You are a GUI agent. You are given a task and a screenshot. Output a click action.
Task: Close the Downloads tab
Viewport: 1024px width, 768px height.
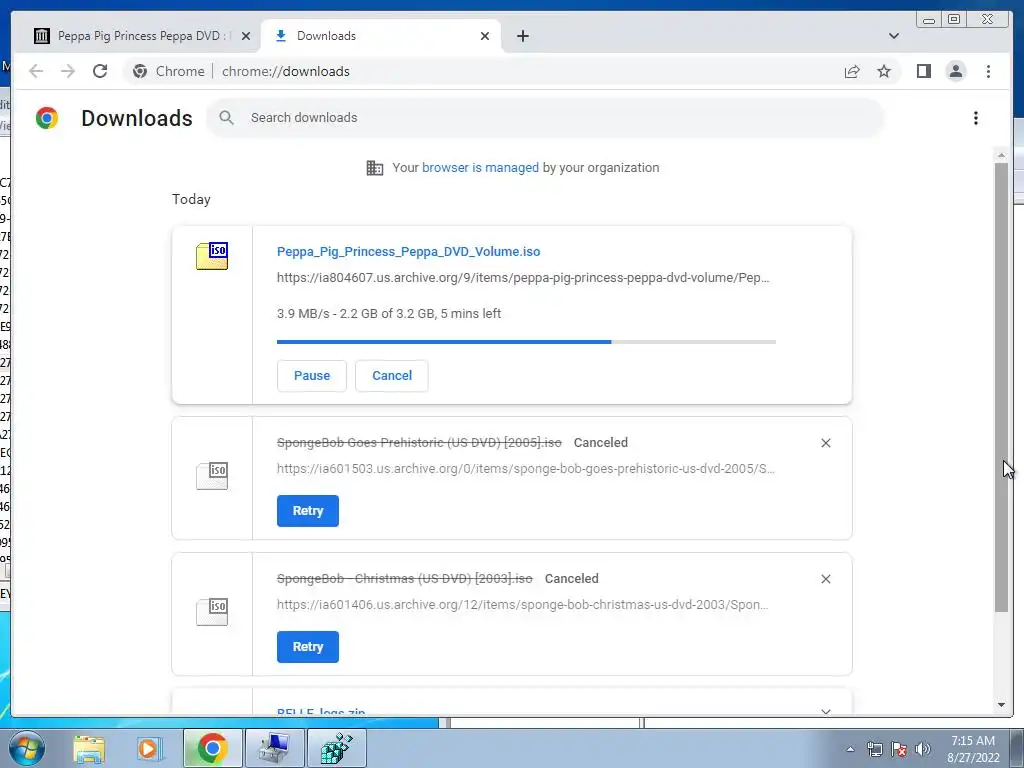point(485,36)
